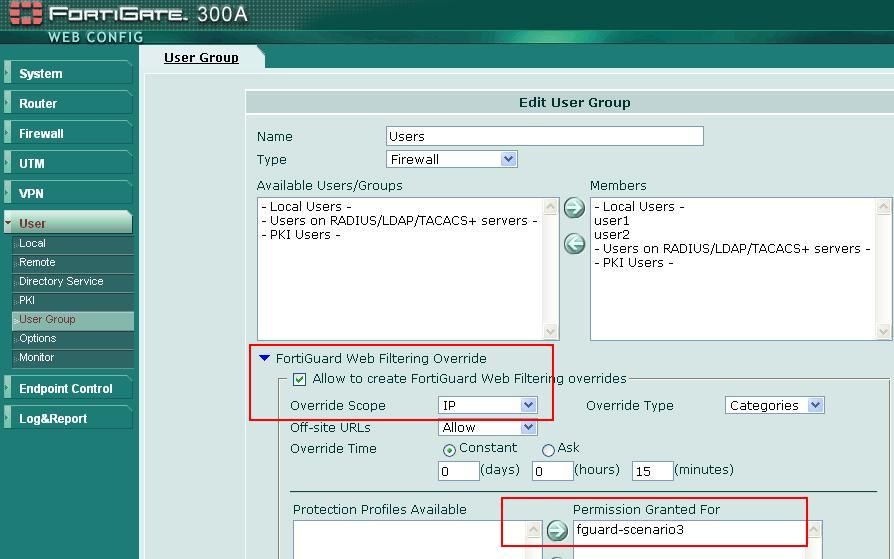This screenshot has height=559, width=894.
Task: Remove selected member with left arrow icon
Action: point(574,244)
